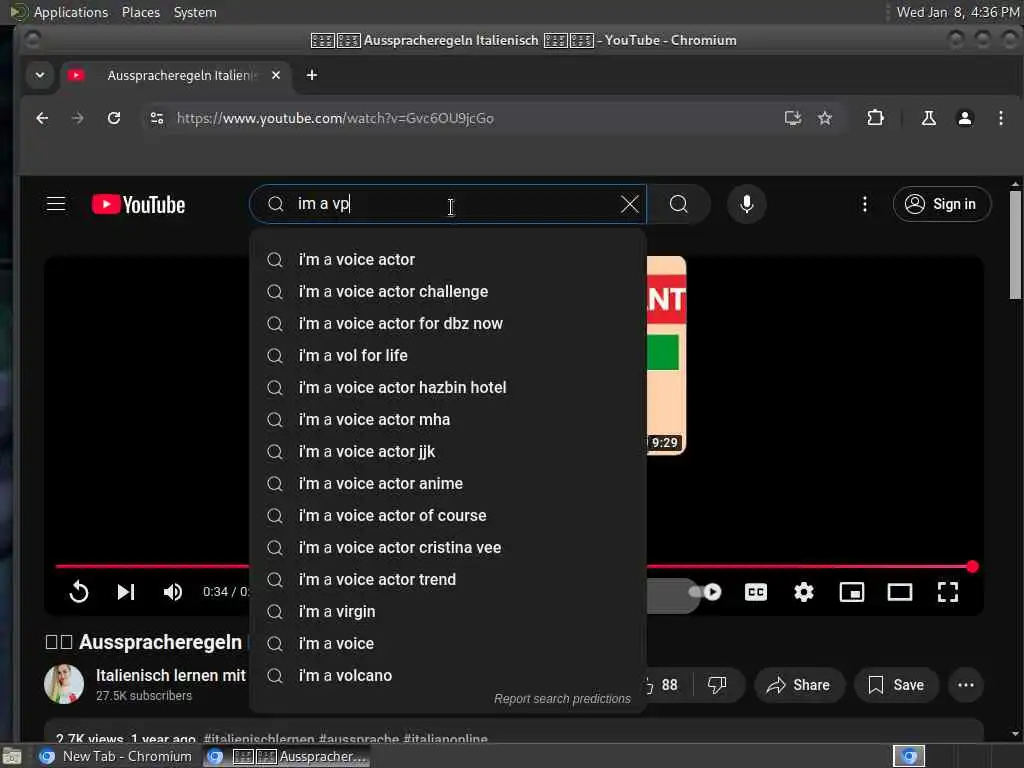Open the channel avatar picture
This screenshot has width=1024, height=768.
tap(63, 684)
